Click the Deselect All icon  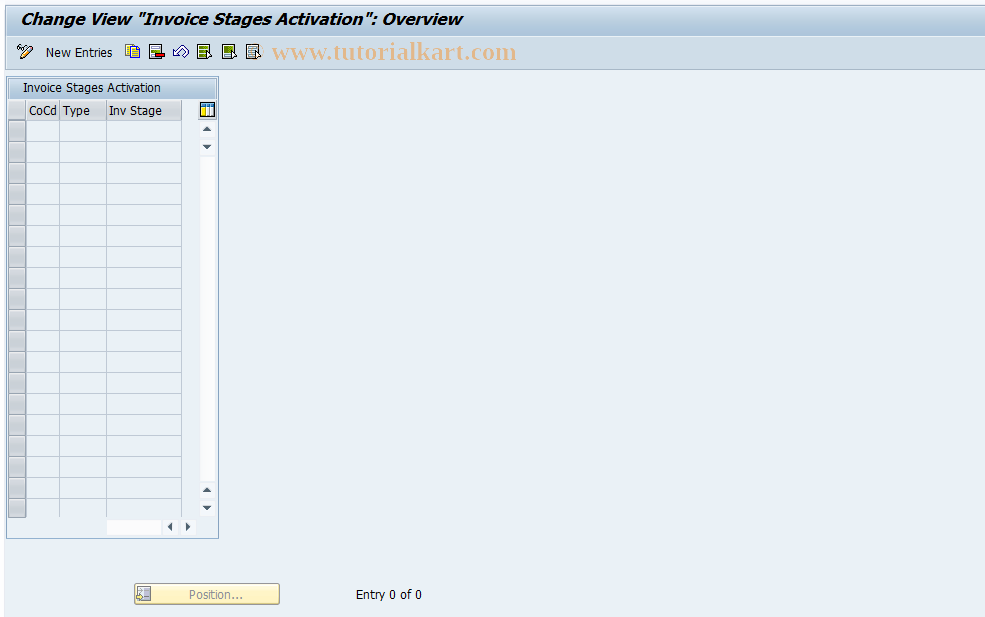click(253, 52)
